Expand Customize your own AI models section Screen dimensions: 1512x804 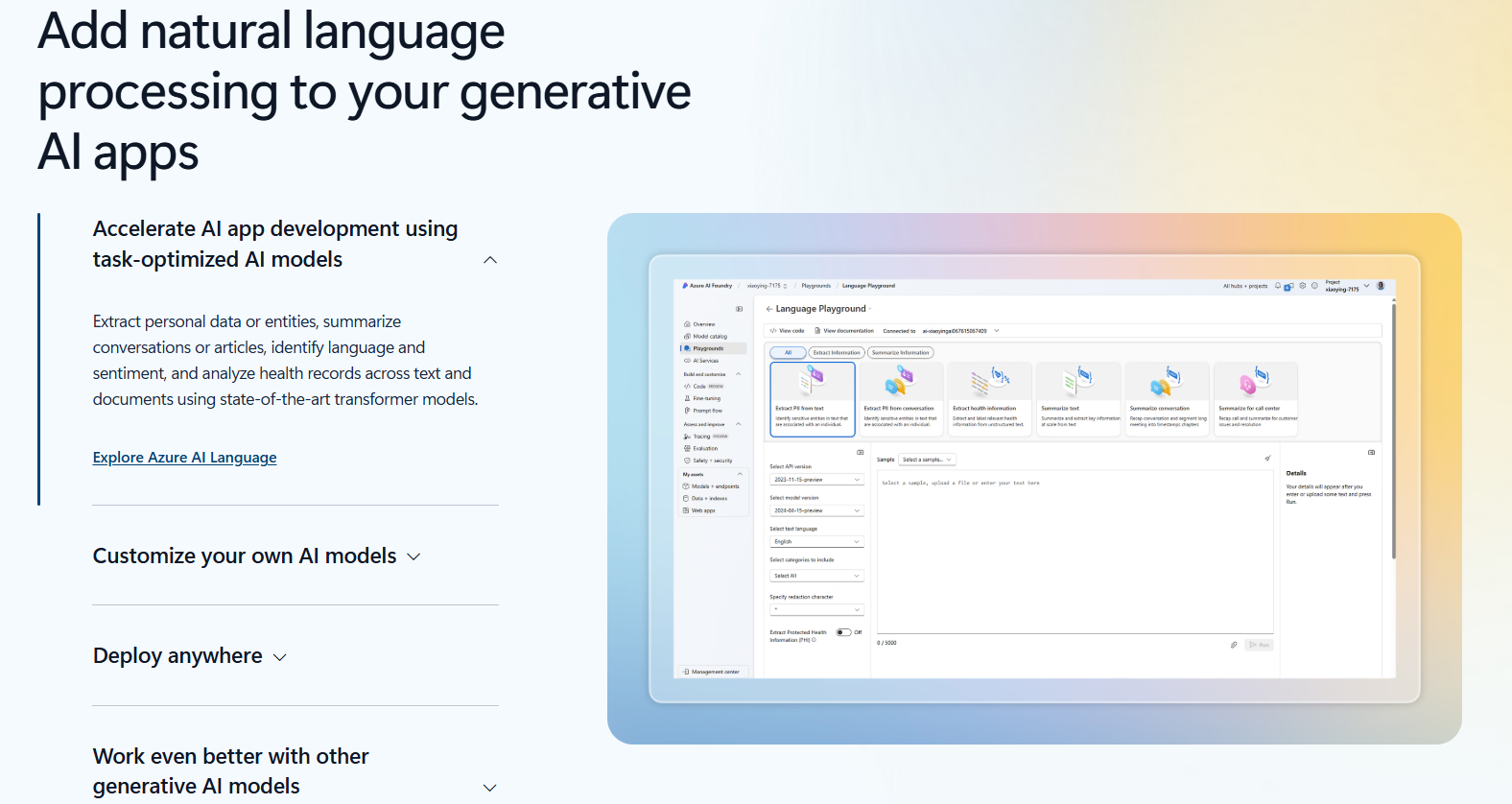[x=257, y=556]
